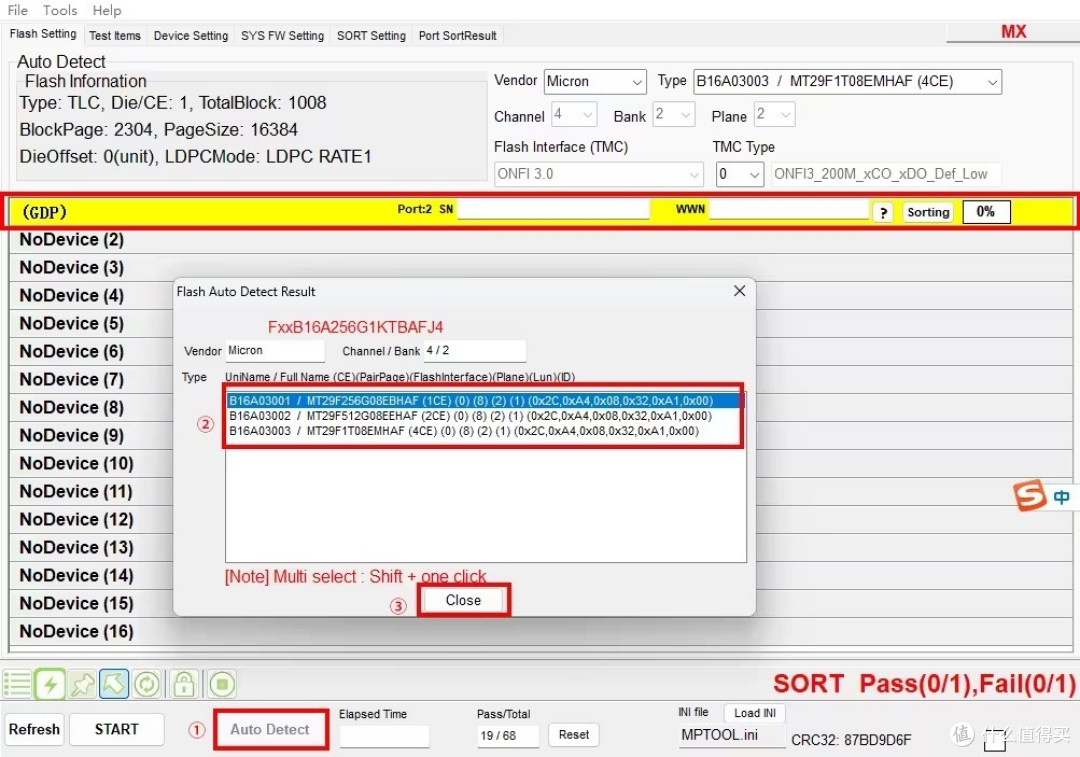Switch to the Flash Setting tab
This screenshot has width=1080, height=757.
coord(43,34)
